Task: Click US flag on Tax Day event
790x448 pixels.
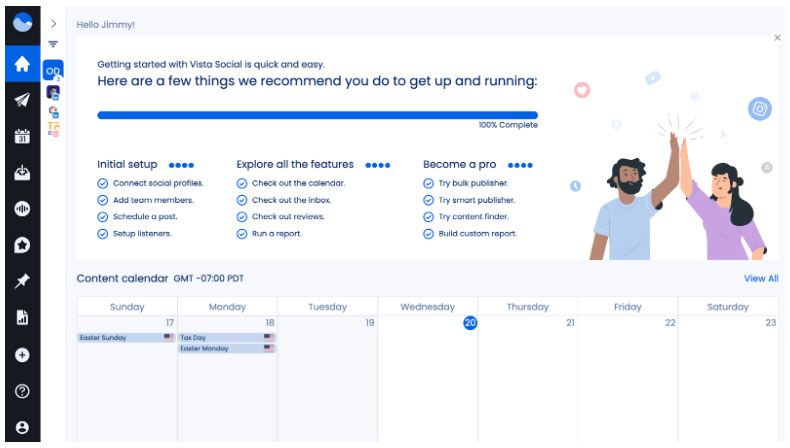Action: point(269,338)
